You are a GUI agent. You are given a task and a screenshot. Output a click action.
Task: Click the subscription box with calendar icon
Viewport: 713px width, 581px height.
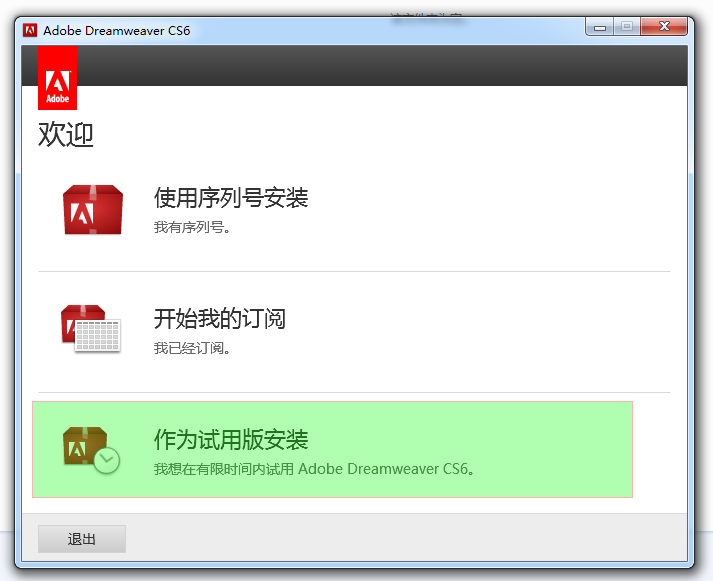90,329
